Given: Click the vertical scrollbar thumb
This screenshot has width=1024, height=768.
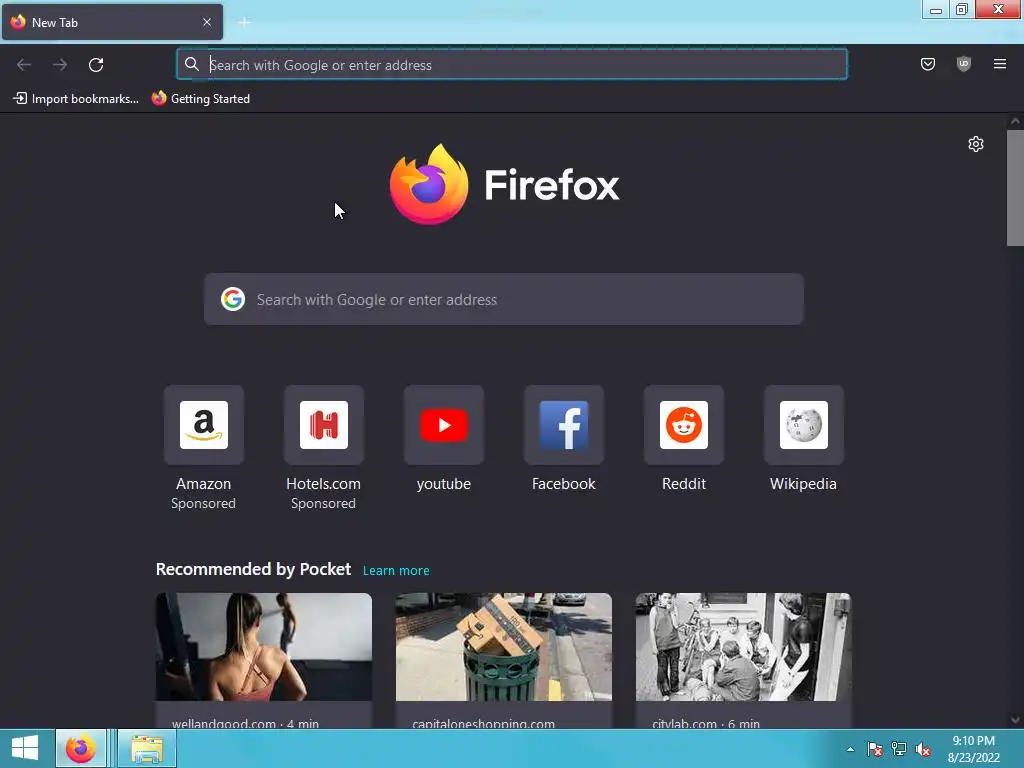Looking at the screenshot, I should pyautogui.click(x=1015, y=188).
